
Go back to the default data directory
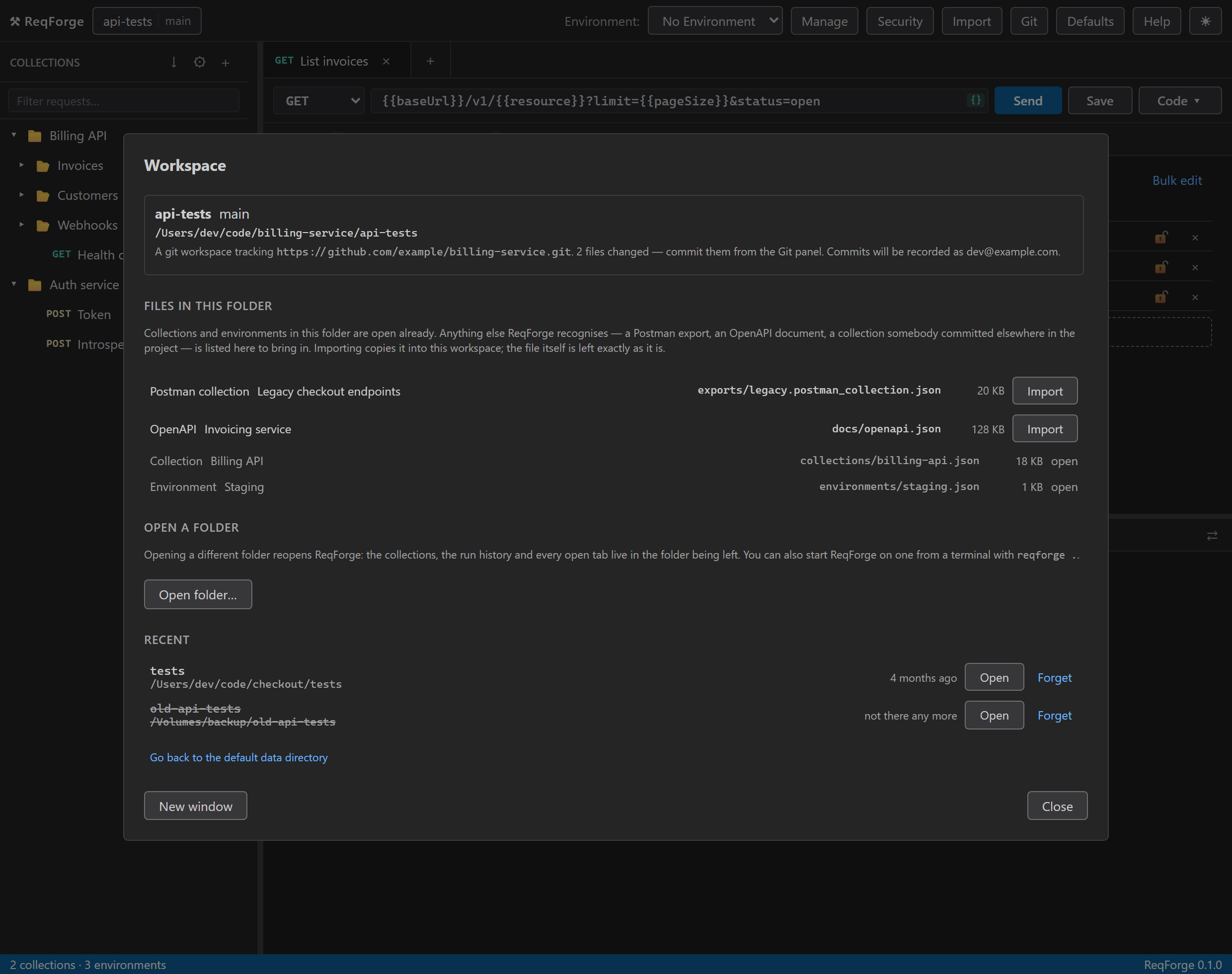[238, 757]
